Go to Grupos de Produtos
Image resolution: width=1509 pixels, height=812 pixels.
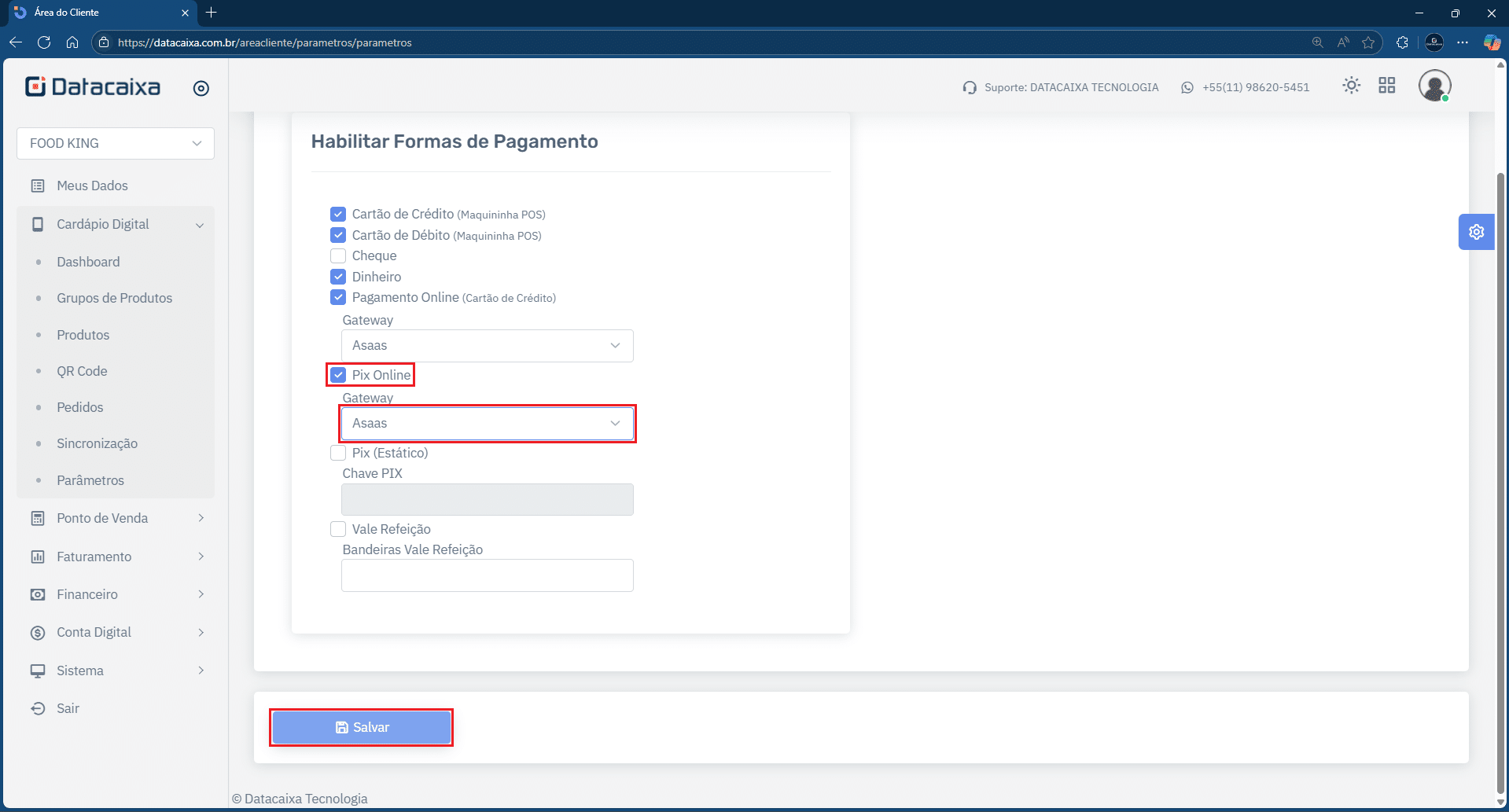[x=114, y=298]
